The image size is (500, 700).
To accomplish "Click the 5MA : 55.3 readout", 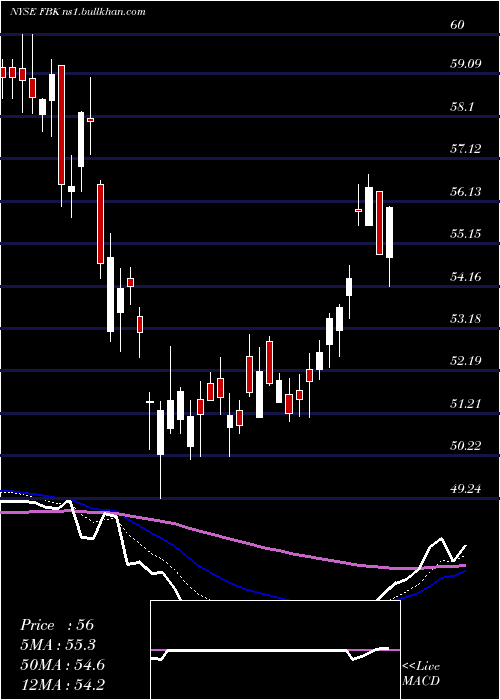I will click(58, 645).
